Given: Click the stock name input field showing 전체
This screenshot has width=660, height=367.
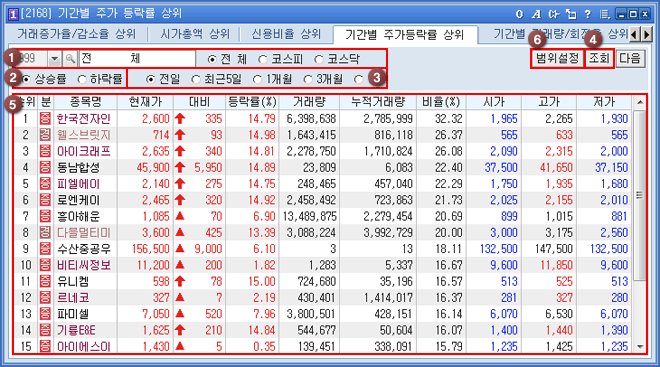Looking at the screenshot, I should (x=137, y=59).
